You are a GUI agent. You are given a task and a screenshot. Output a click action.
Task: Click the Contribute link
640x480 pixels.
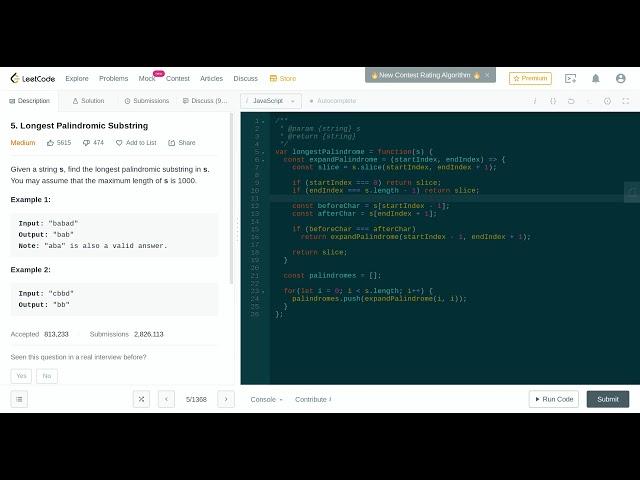[313, 399]
